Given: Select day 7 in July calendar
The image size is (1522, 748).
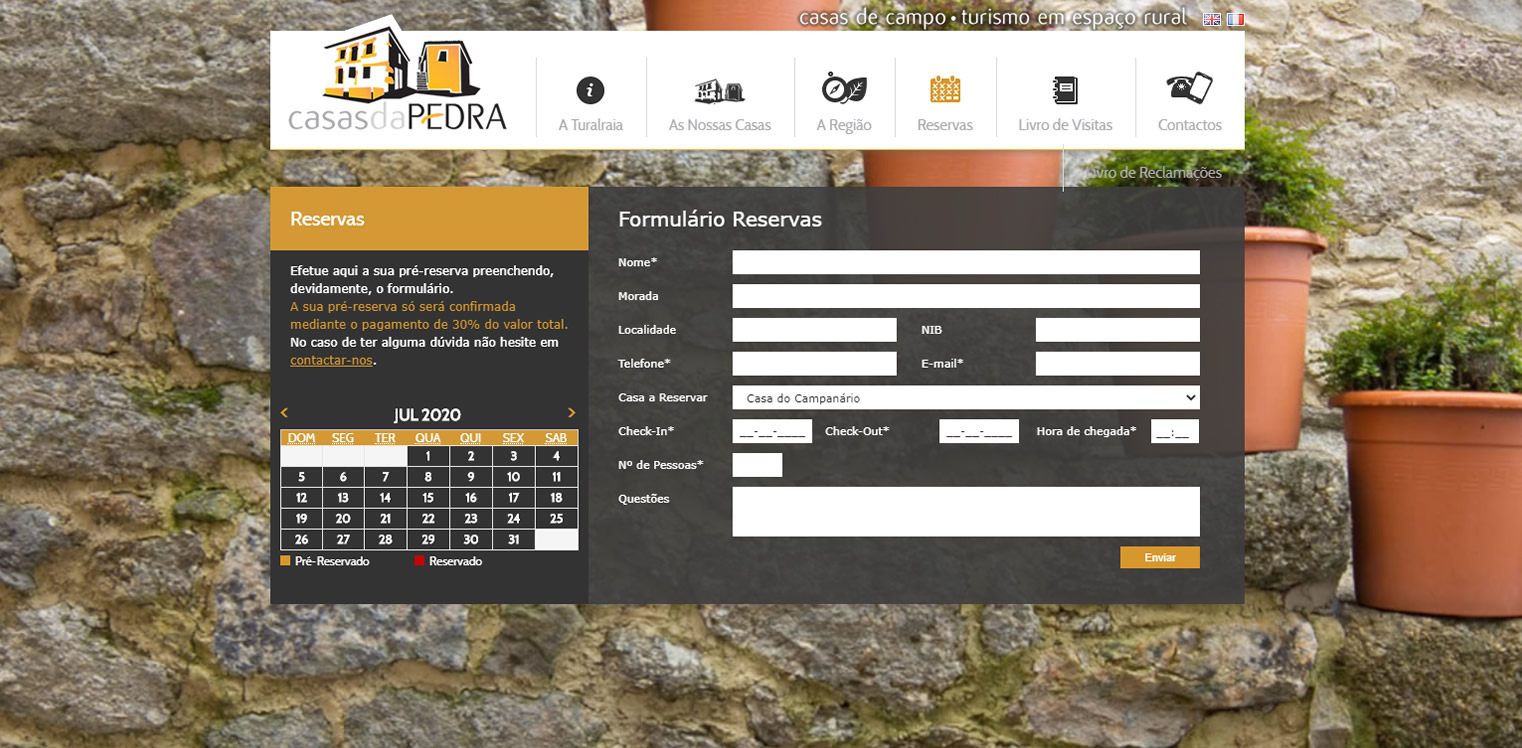Looking at the screenshot, I should click(x=385, y=477).
